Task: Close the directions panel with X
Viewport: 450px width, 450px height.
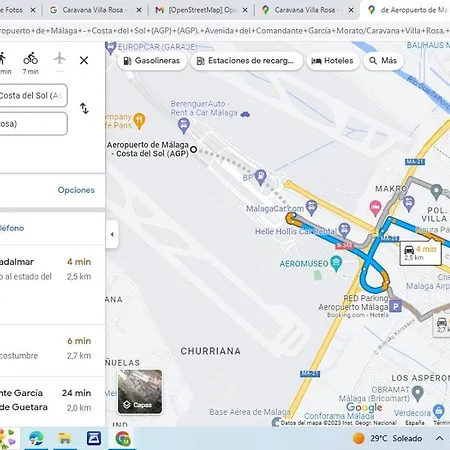Action: (x=84, y=60)
